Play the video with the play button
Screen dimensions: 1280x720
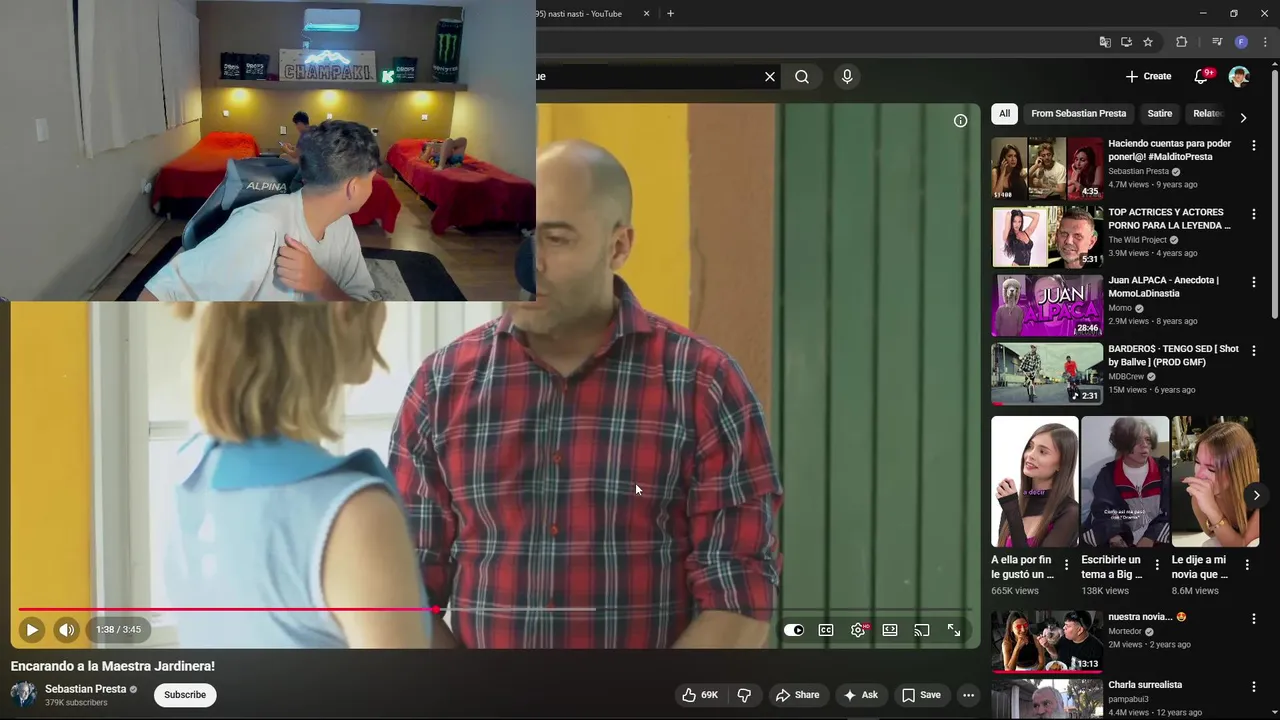(x=31, y=630)
